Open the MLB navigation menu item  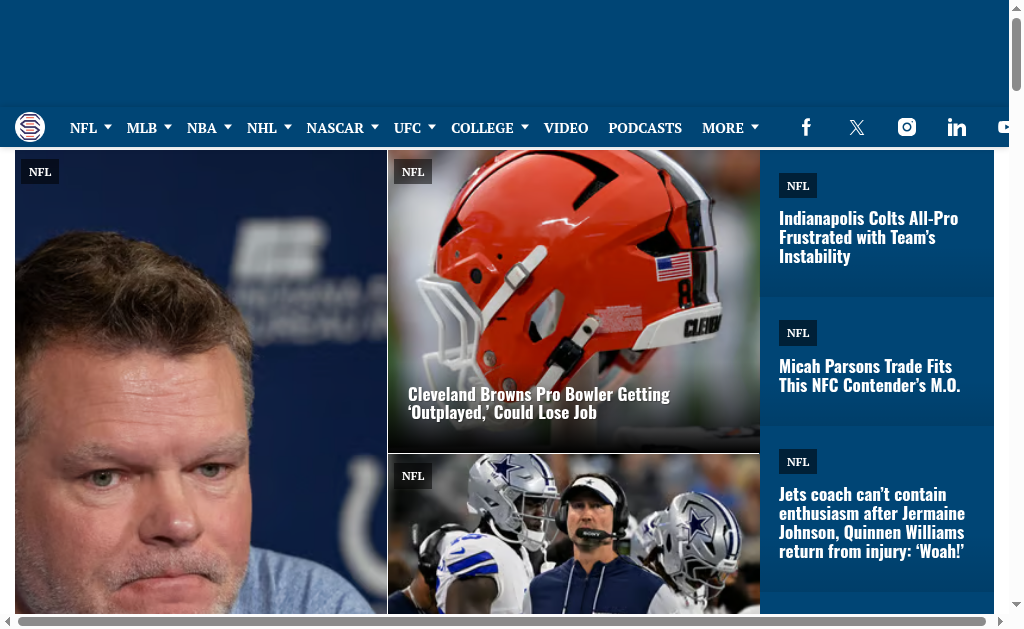coord(142,128)
